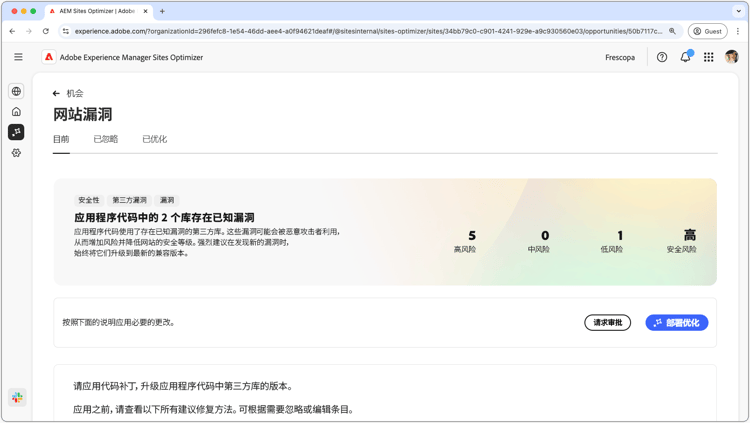Screen dimensions: 750x423
Task: Click the site info icon in address bar
Action: 66,31
